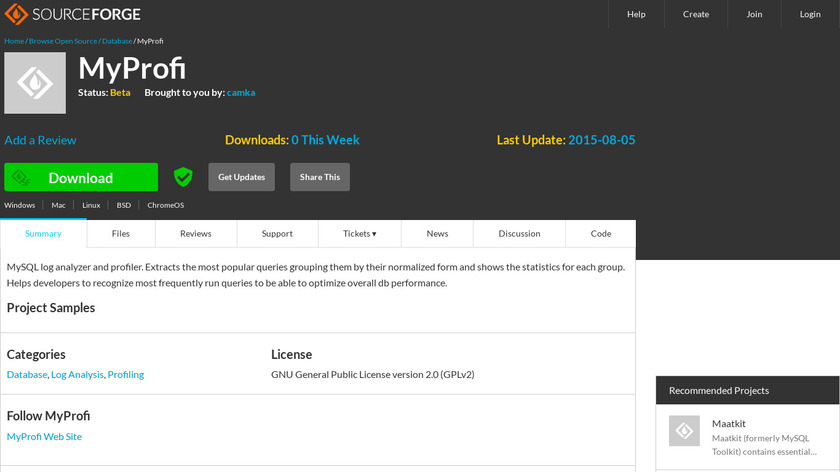
Task: Click the Mac platform label
Action: click(58, 205)
